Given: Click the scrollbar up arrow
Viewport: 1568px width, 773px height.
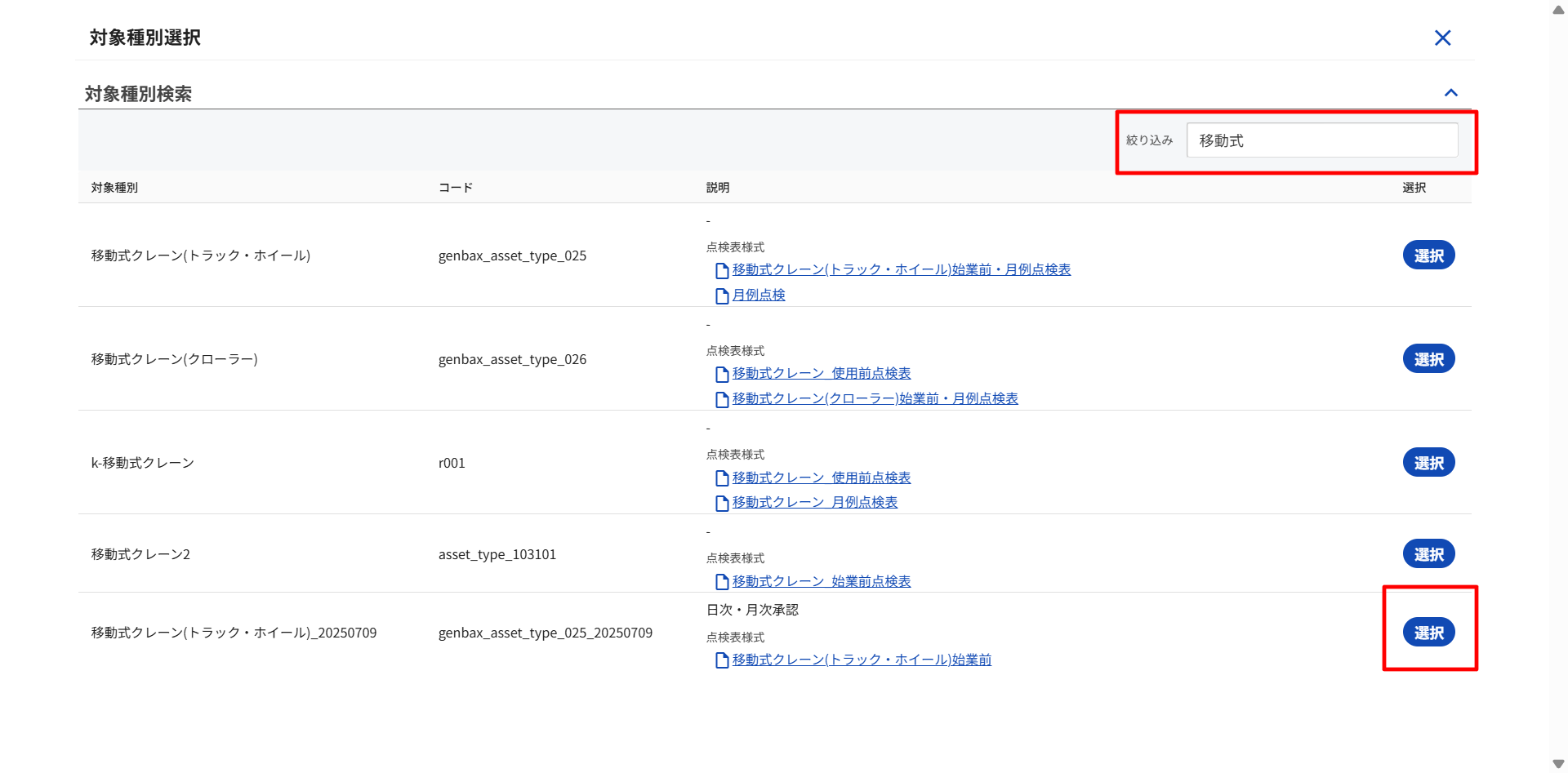Looking at the screenshot, I should [1558, 10].
